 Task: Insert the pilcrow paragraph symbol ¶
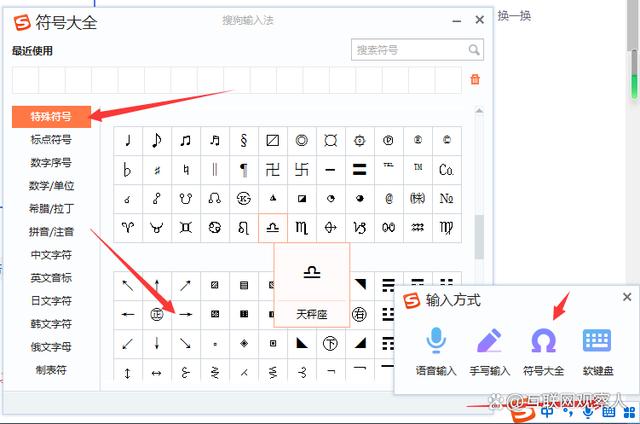244,170
